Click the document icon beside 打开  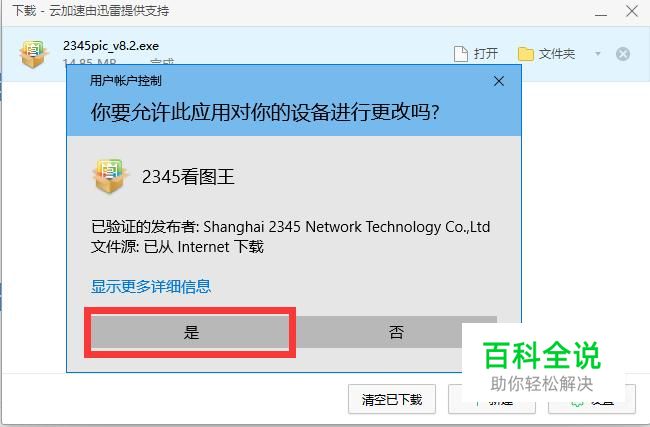461,54
